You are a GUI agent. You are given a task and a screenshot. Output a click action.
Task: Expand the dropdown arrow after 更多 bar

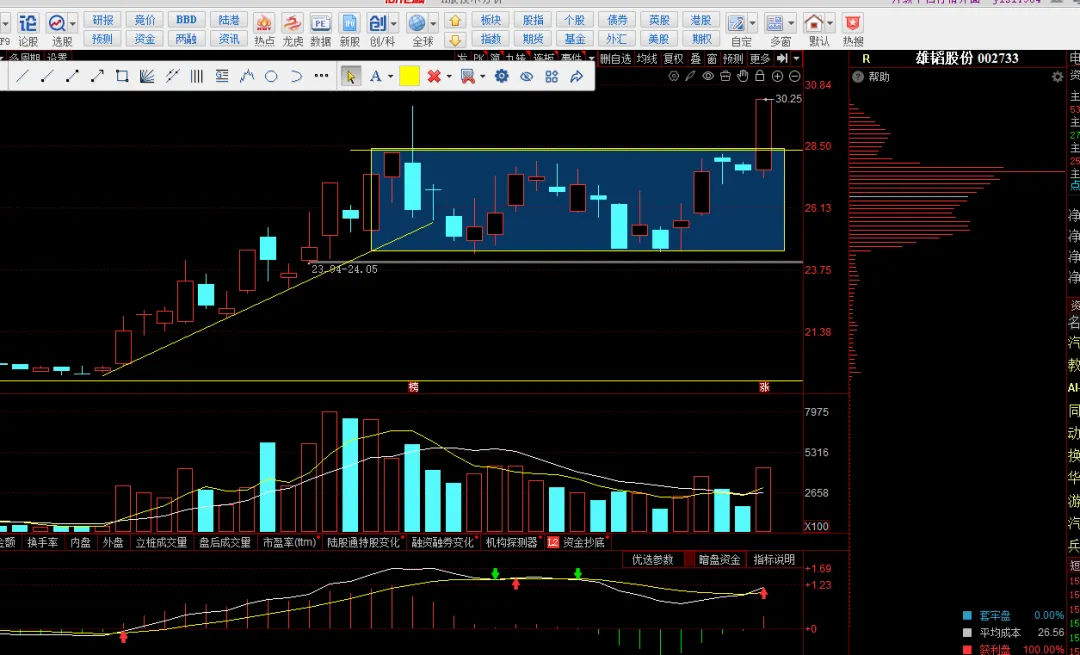click(796, 59)
